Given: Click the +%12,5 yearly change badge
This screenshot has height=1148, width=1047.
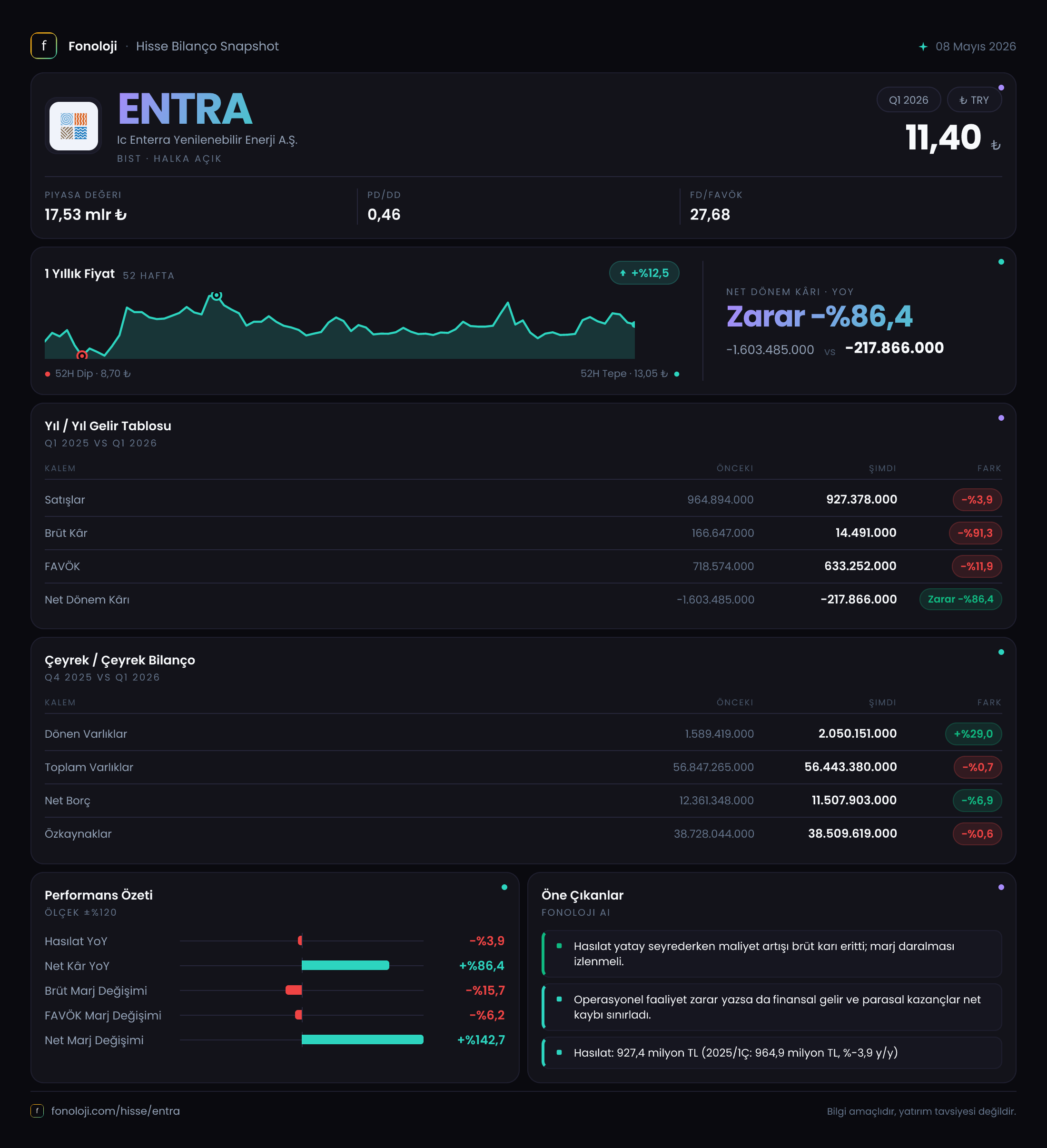Looking at the screenshot, I should point(644,273).
